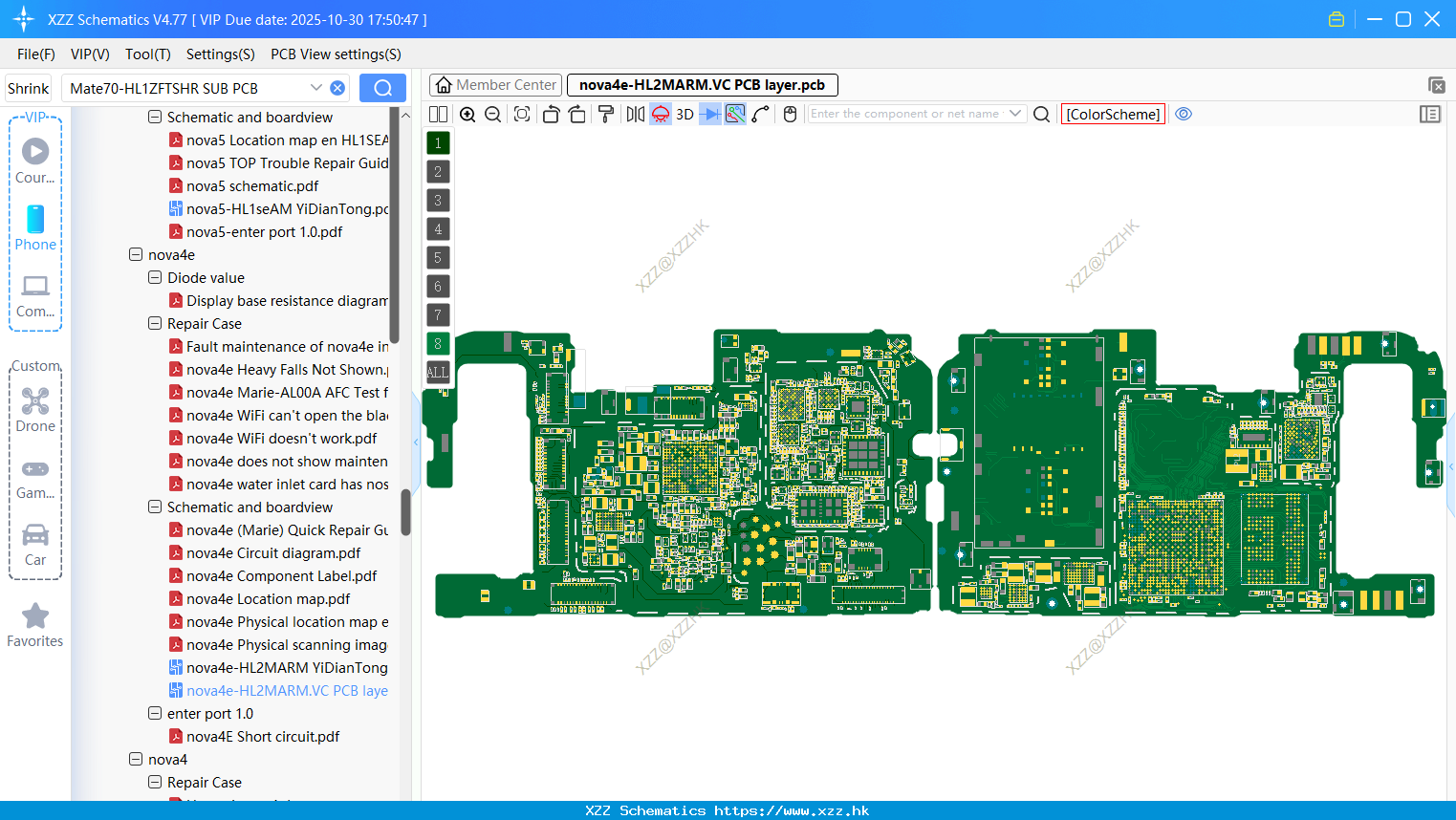Image resolution: width=1456 pixels, height=820 pixels.
Task: Rotate the board counterclockwise
Action: (x=551, y=114)
